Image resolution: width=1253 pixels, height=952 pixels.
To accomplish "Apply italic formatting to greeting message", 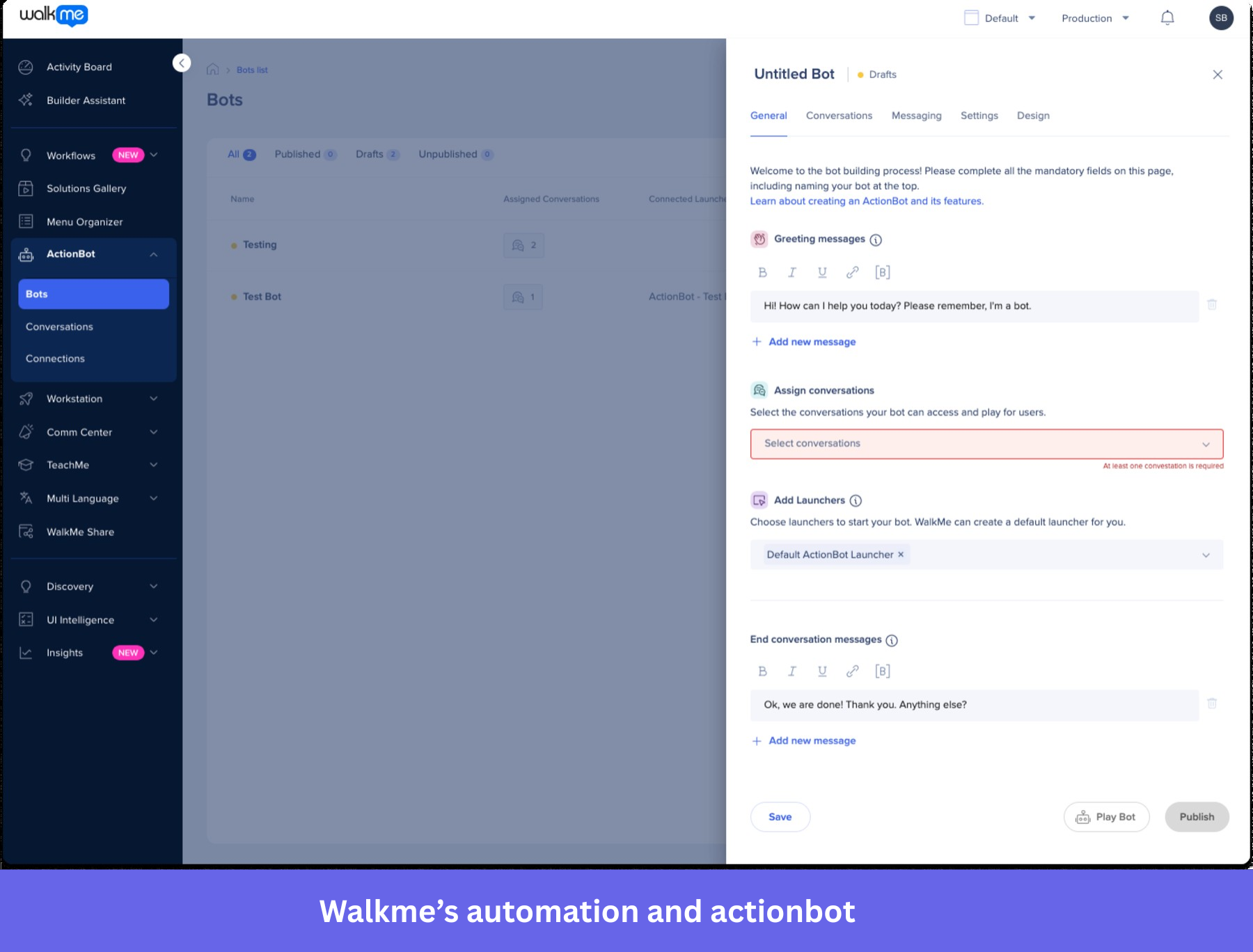I will [x=792, y=272].
